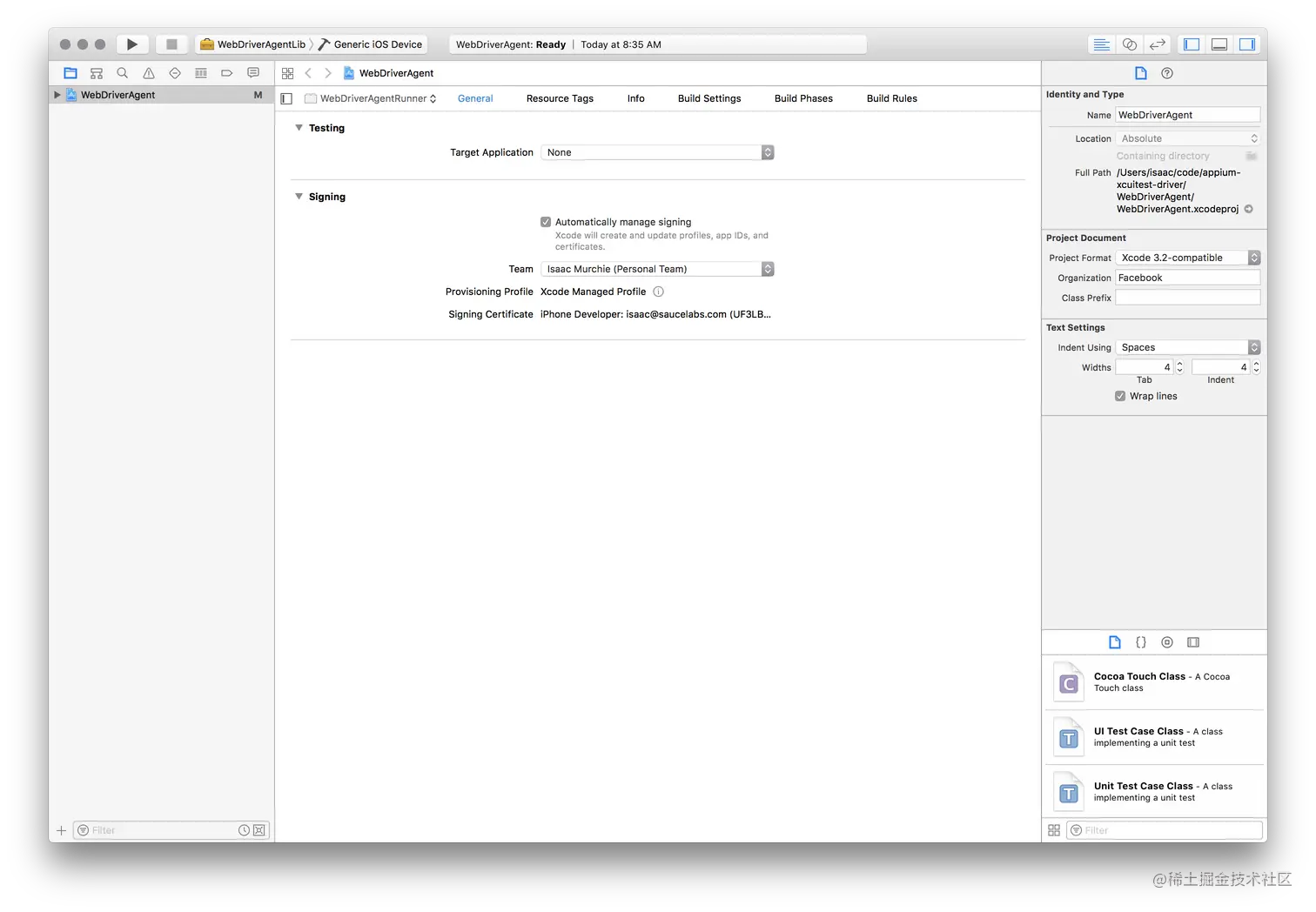Adjust the Indent width stepper
Image resolution: width=1316 pixels, height=912 pixels.
click(1256, 367)
